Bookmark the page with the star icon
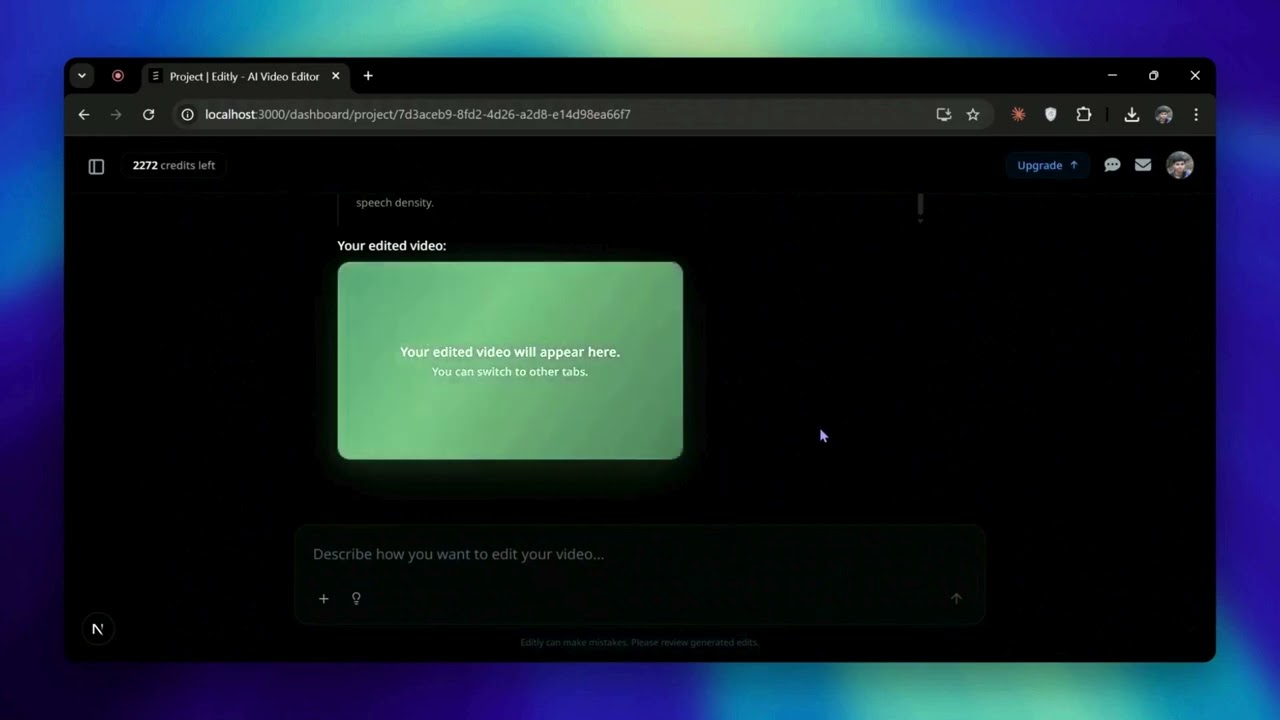1280x720 pixels. tap(973, 115)
